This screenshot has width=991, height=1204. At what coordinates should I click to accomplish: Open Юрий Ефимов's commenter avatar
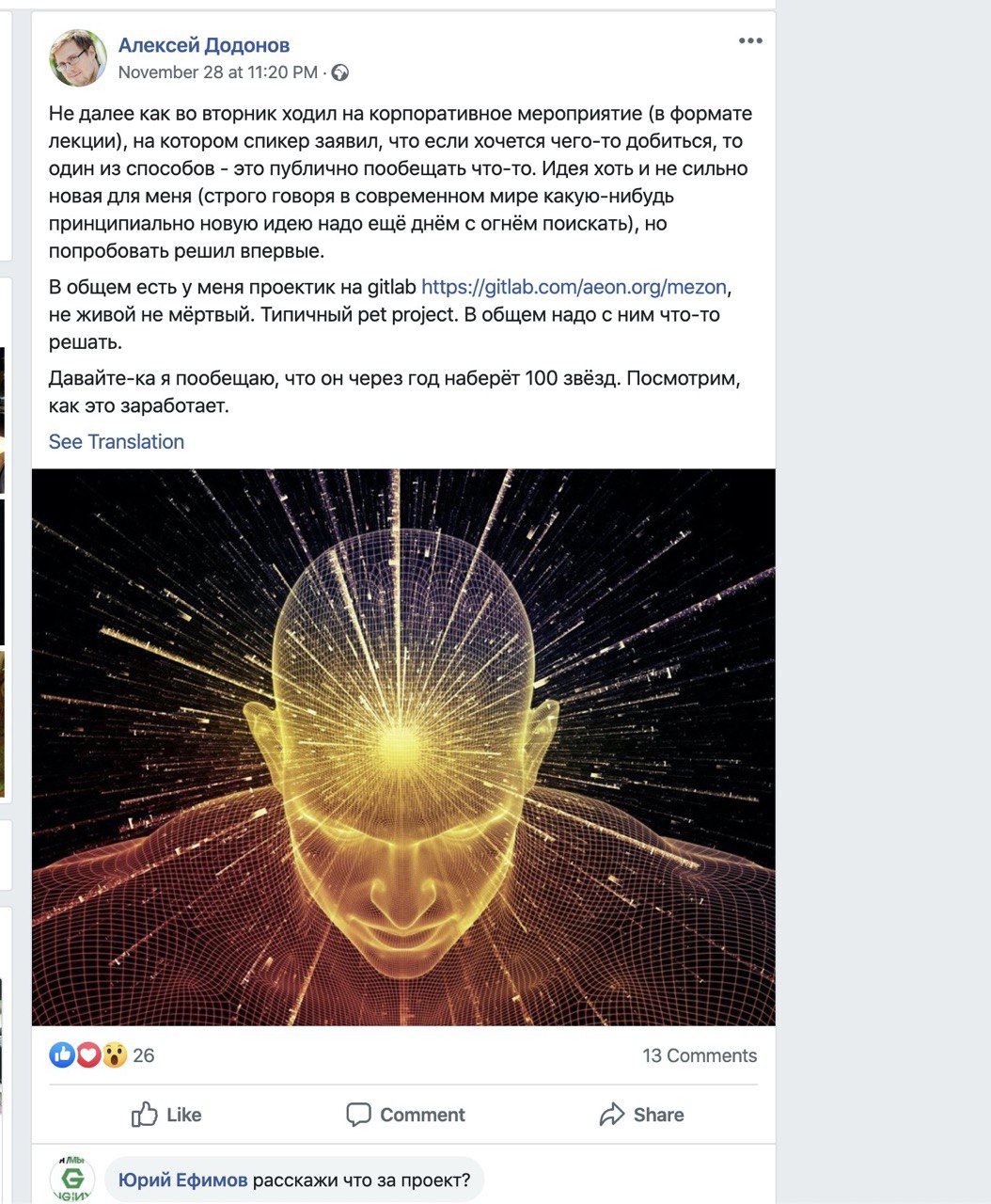(72, 1180)
